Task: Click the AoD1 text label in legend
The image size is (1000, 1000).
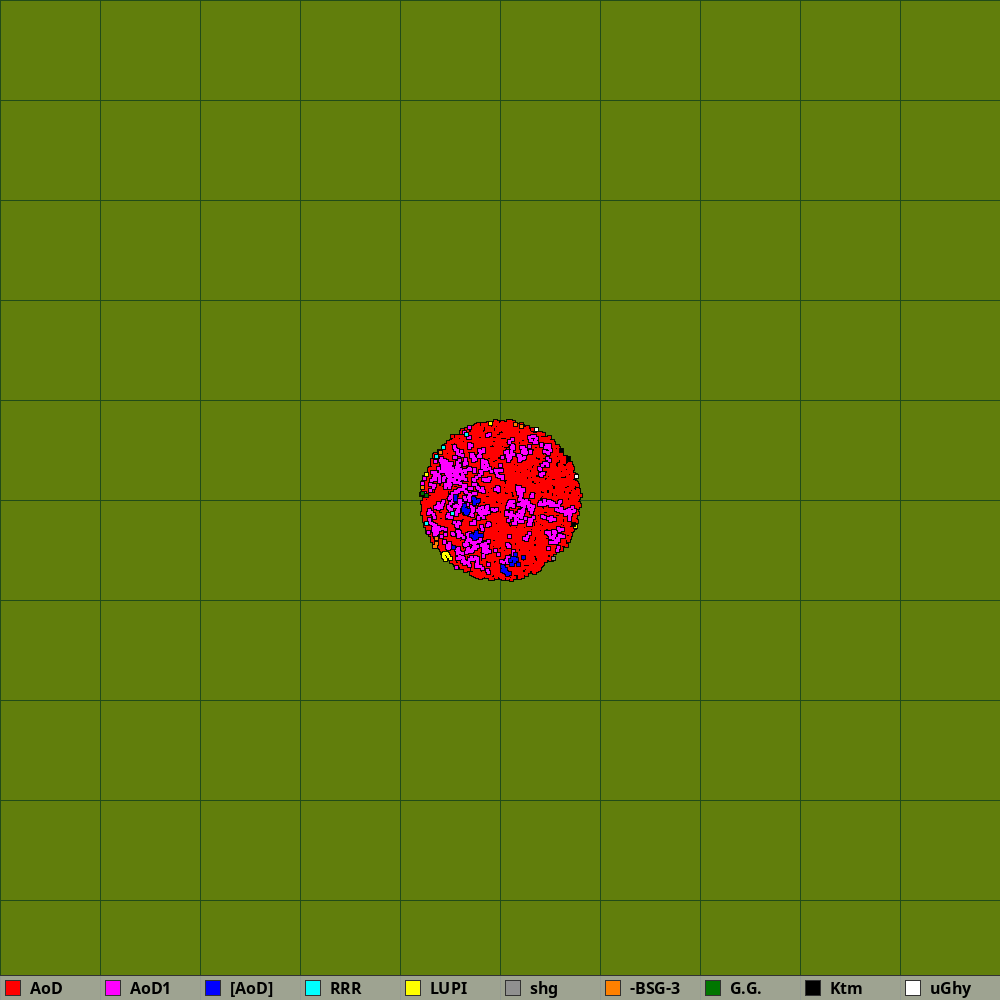Action: pyautogui.click(x=150, y=988)
